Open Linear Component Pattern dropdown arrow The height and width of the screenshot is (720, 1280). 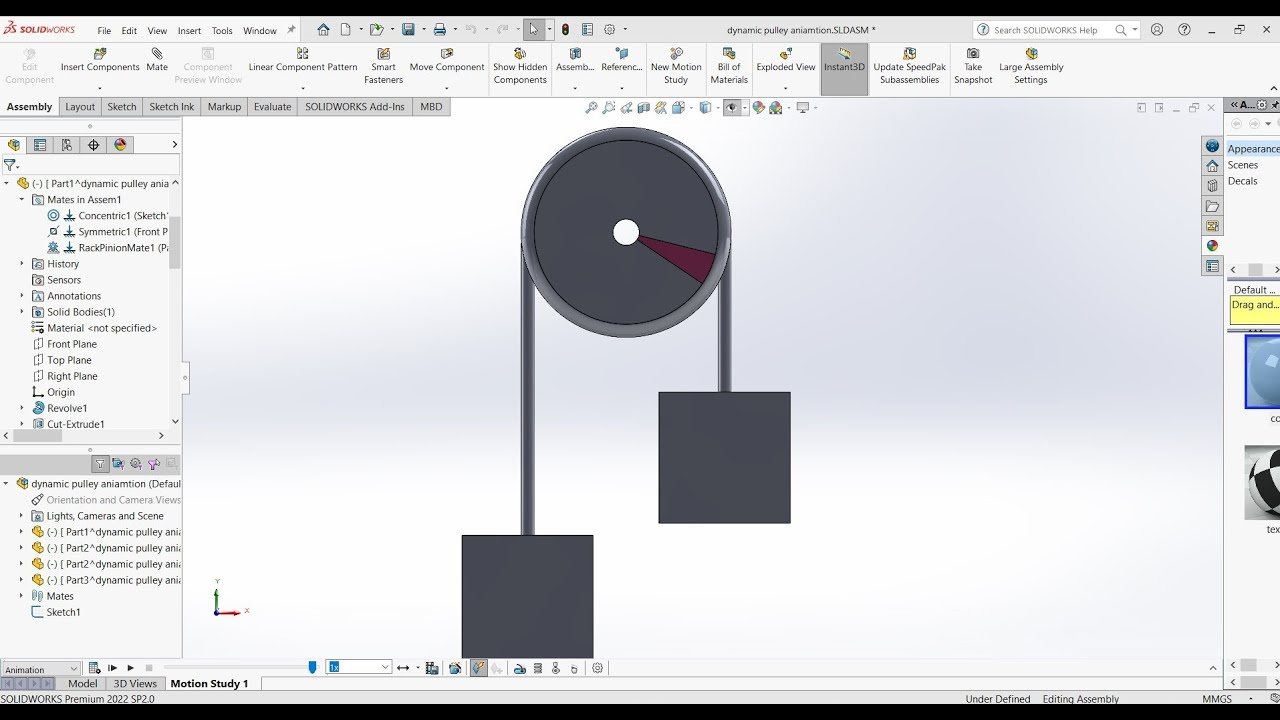pyautogui.click(x=303, y=87)
